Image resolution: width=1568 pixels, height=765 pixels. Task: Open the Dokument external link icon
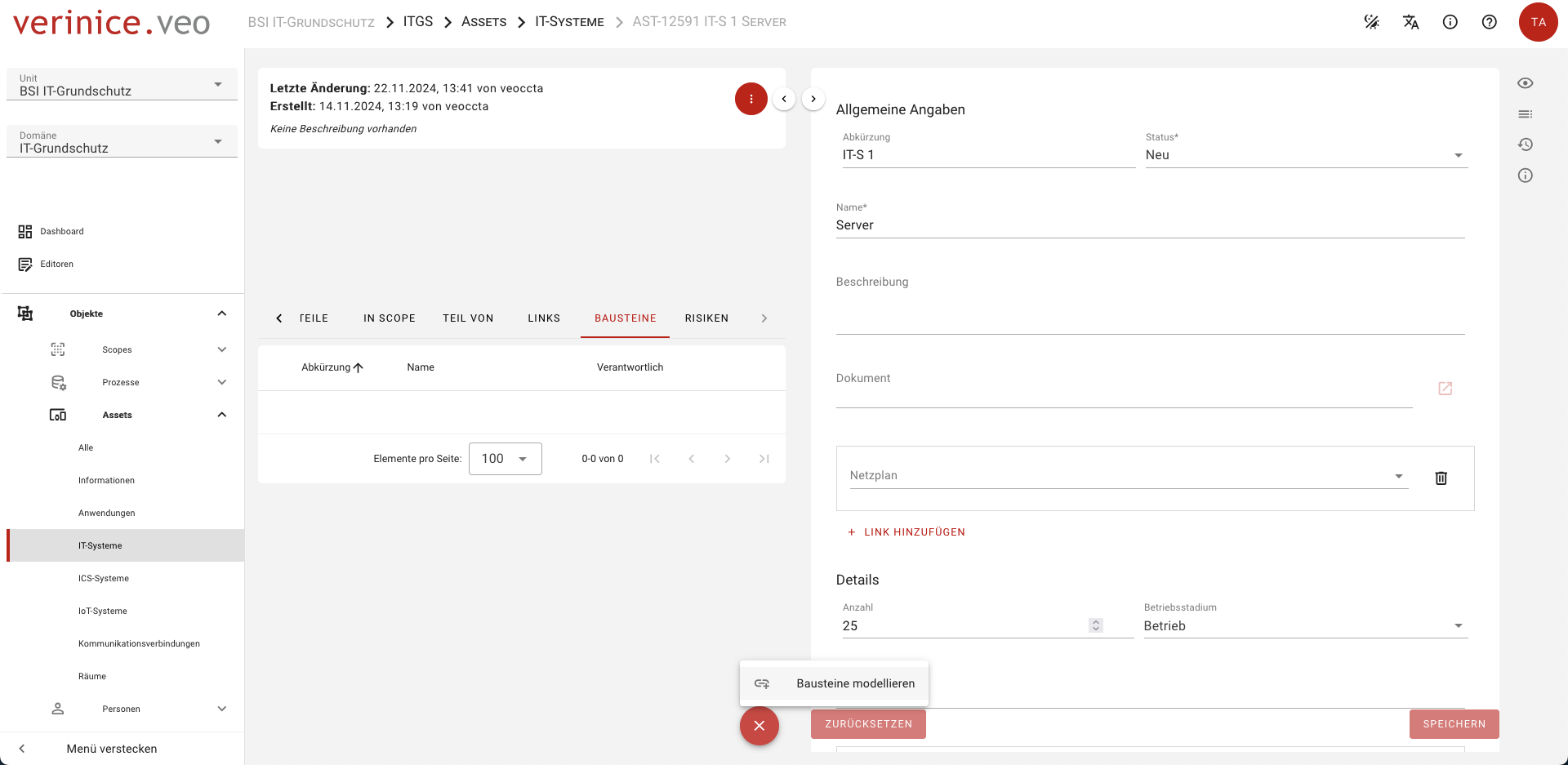pos(1445,389)
